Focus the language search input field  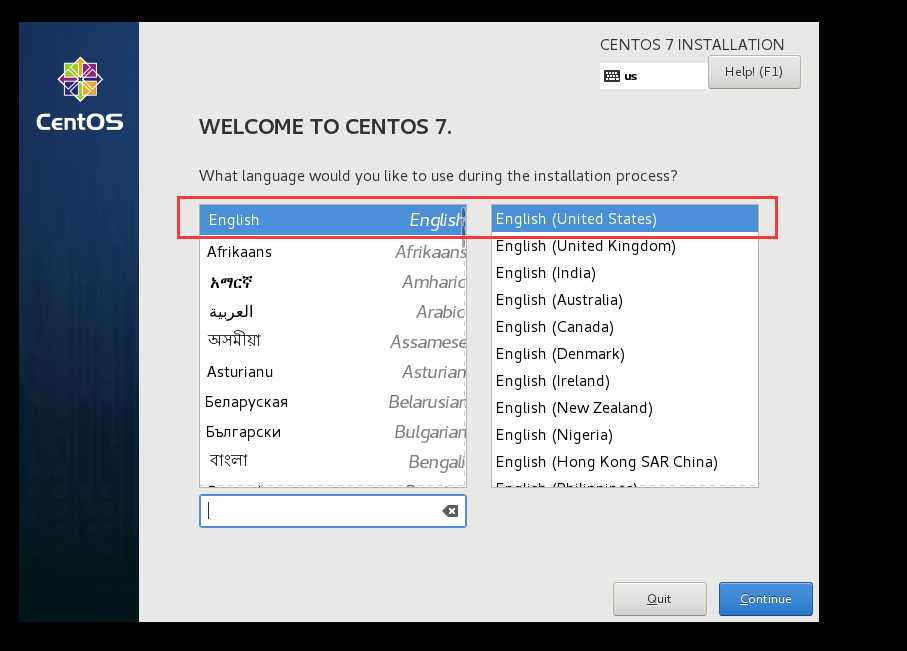coord(333,511)
